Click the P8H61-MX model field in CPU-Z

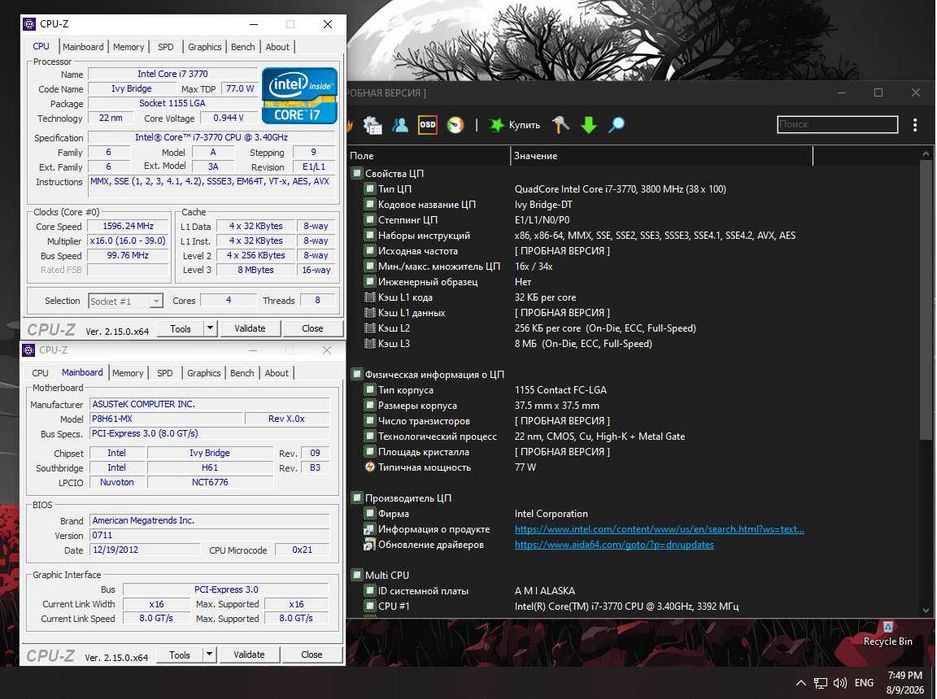[x=166, y=419]
